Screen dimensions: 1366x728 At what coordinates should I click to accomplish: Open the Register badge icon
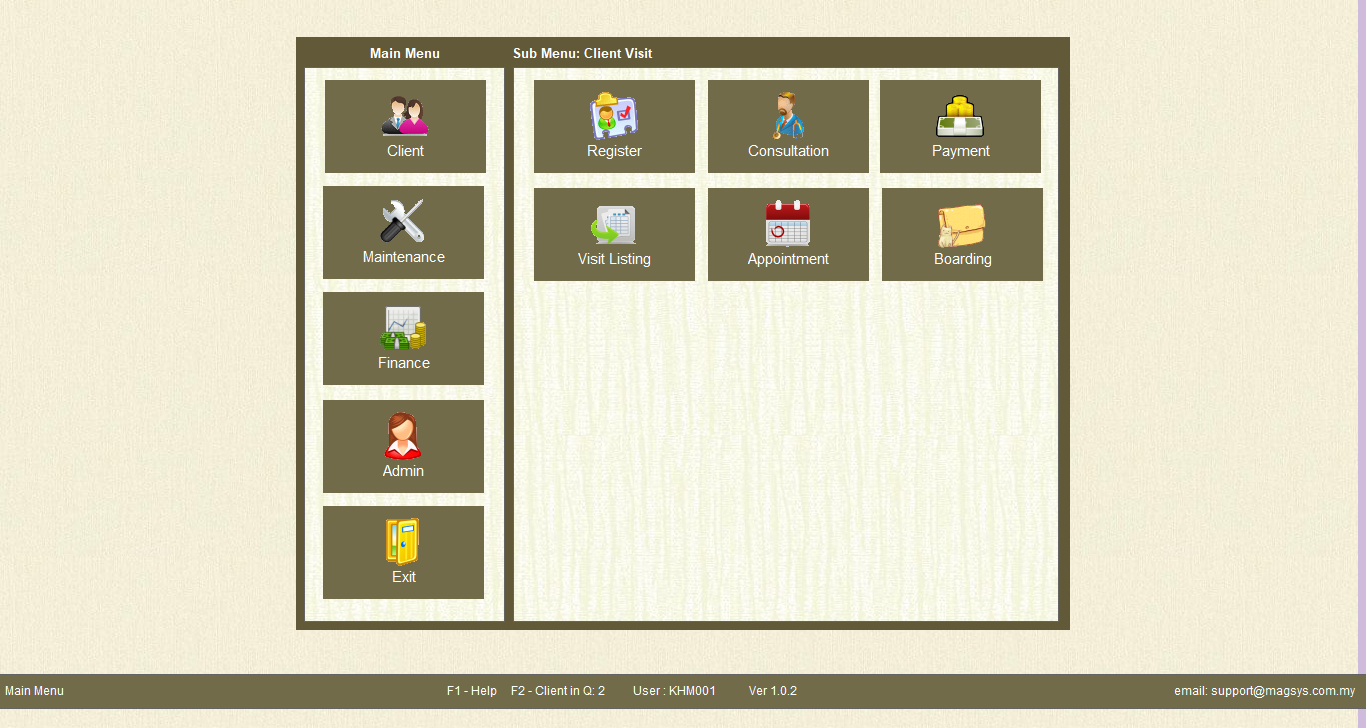click(x=614, y=116)
